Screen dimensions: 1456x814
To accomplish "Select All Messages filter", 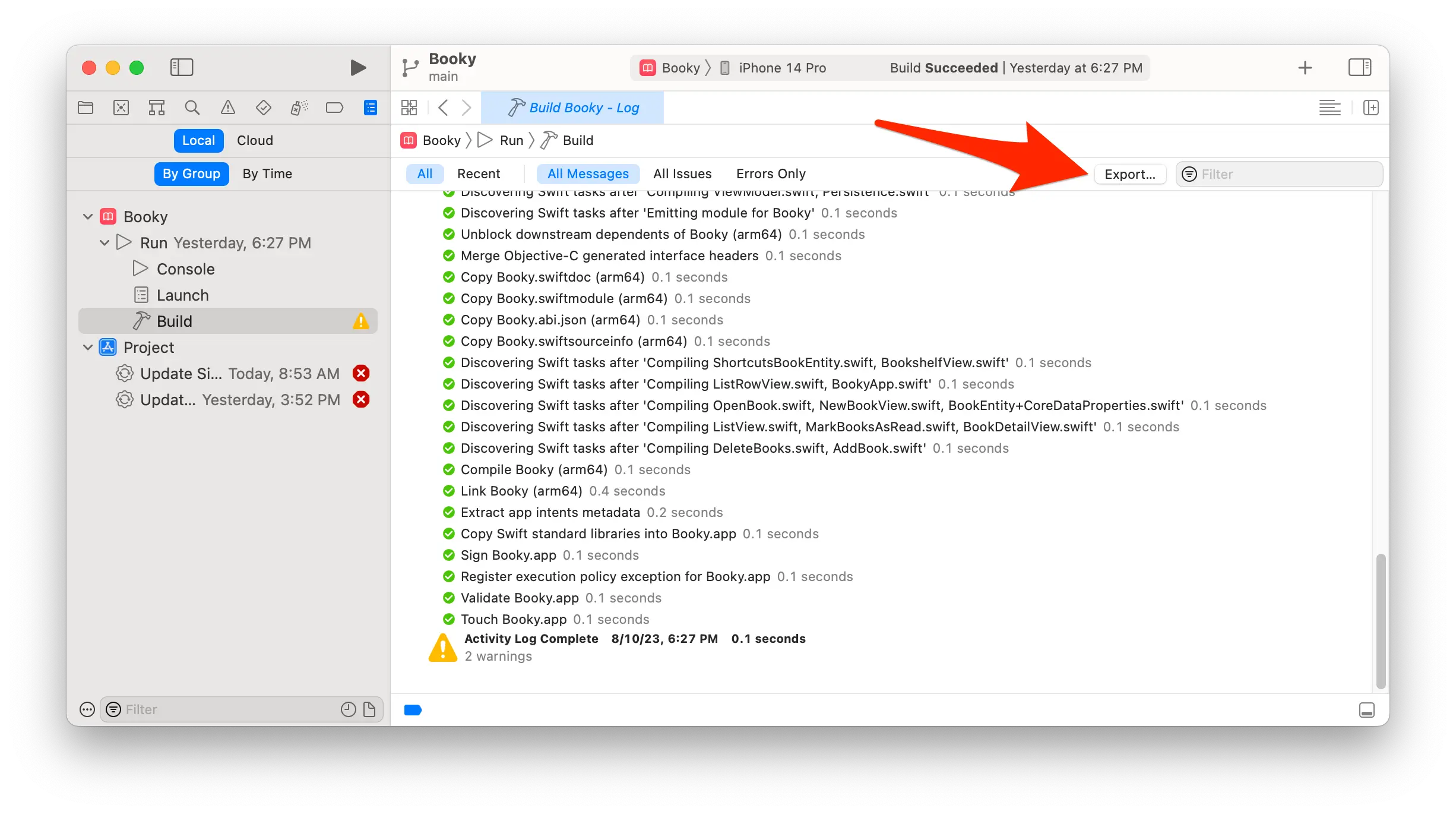I will 588,173.
